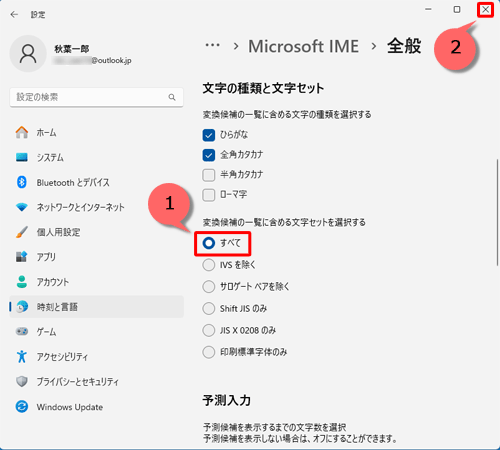
Task: Click the アクセシビリティ figure icon
Action: pos(22,357)
